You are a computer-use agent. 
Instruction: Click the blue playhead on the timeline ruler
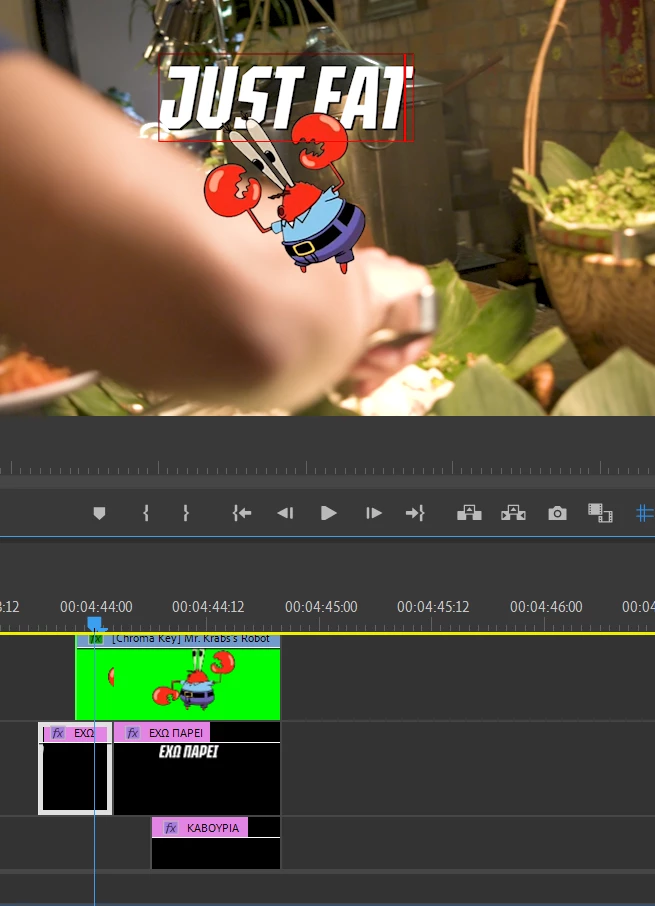(x=95, y=623)
